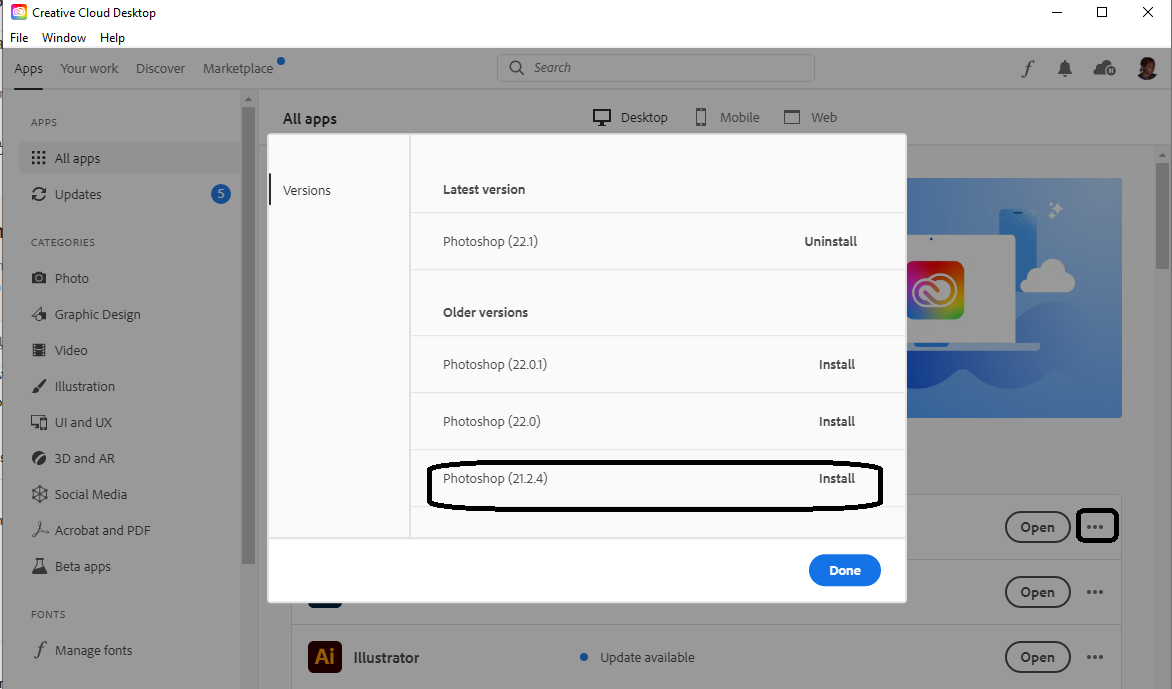Click the Adobe Fonts f icon

[x=1027, y=67]
